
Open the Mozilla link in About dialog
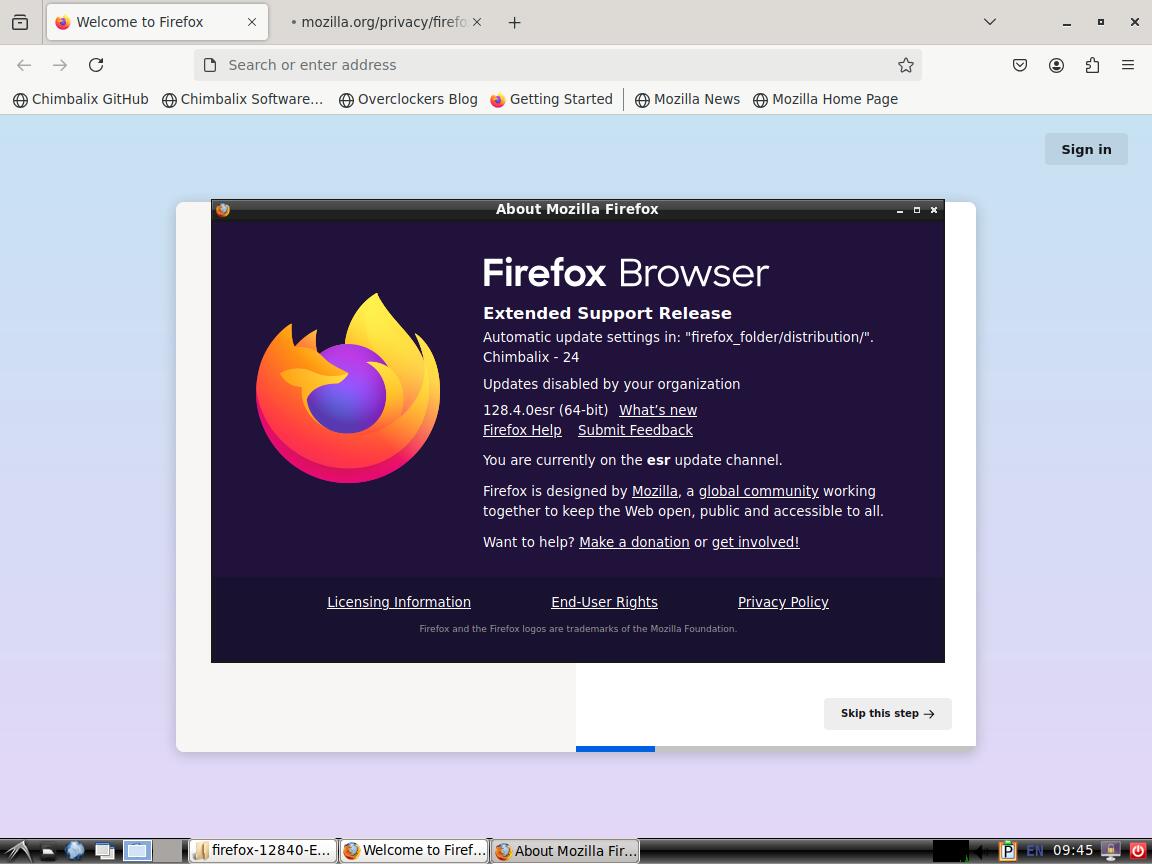coord(655,491)
